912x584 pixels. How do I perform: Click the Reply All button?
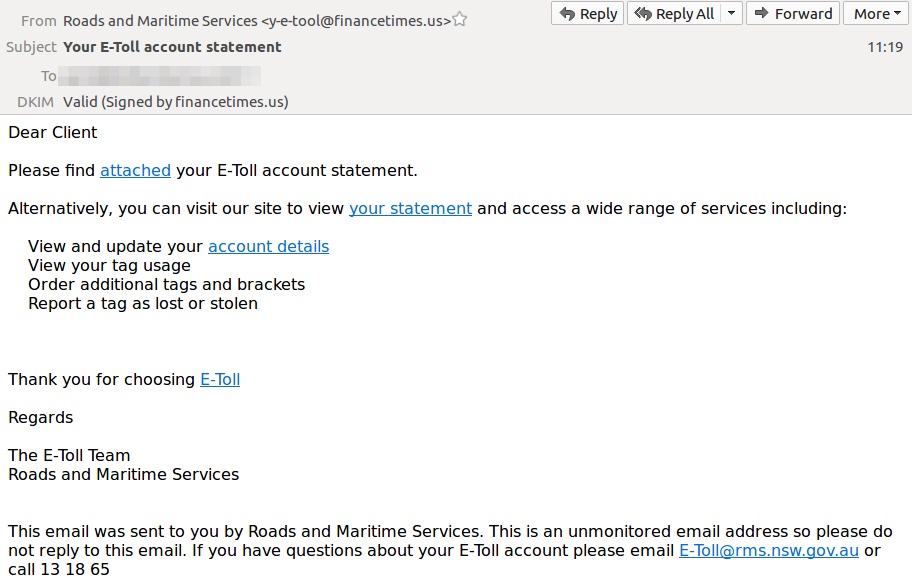tap(674, 13)
